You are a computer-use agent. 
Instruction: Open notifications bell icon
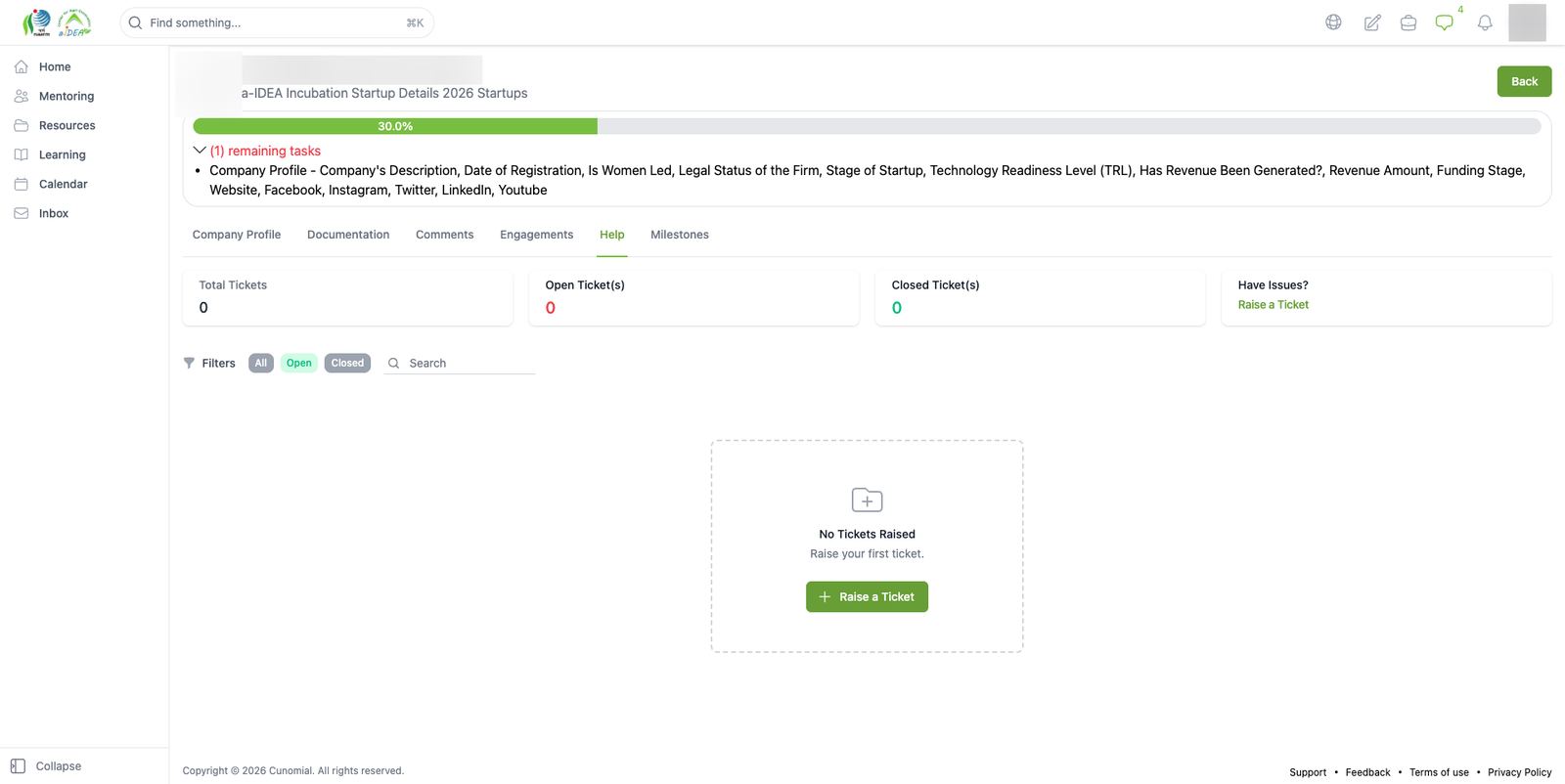point(1485,22)
